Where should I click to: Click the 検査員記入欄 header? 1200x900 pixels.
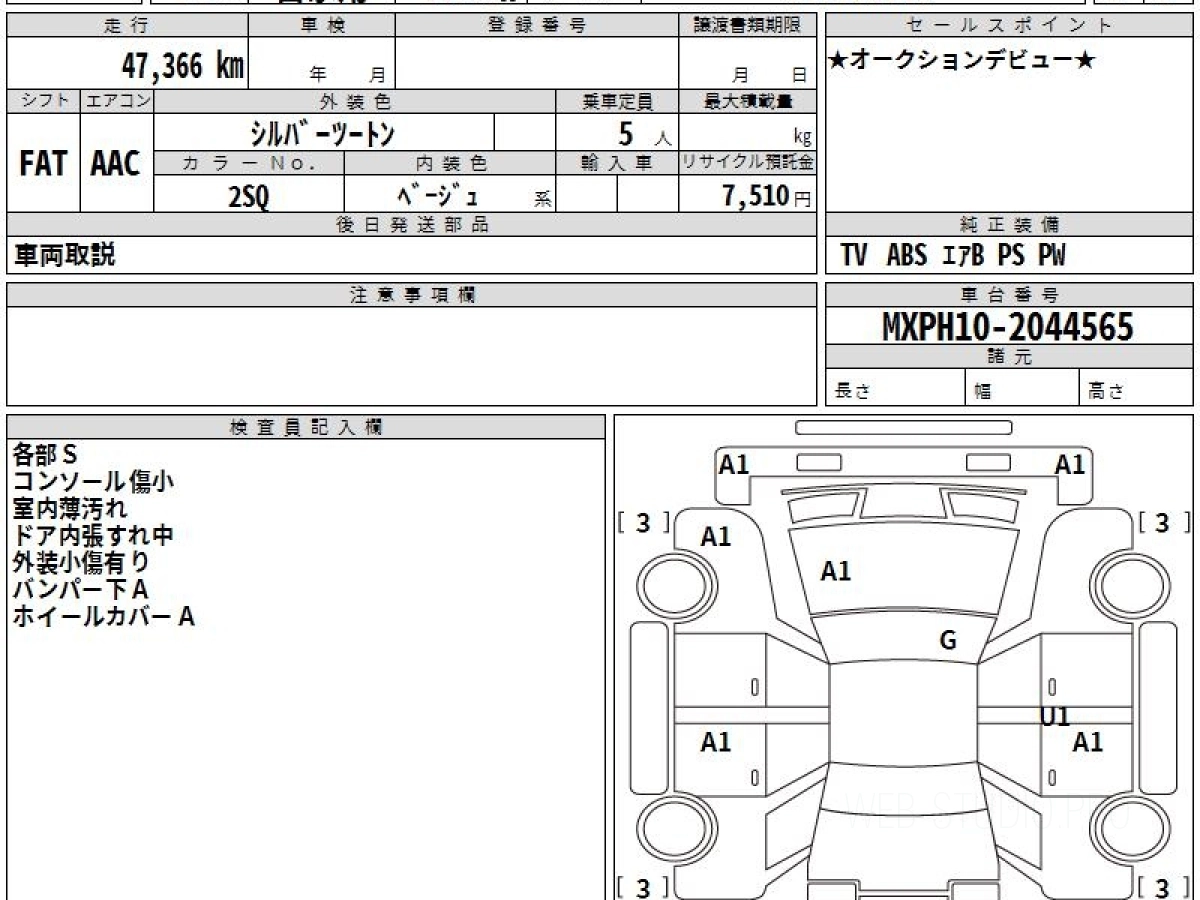click(306, 427)
